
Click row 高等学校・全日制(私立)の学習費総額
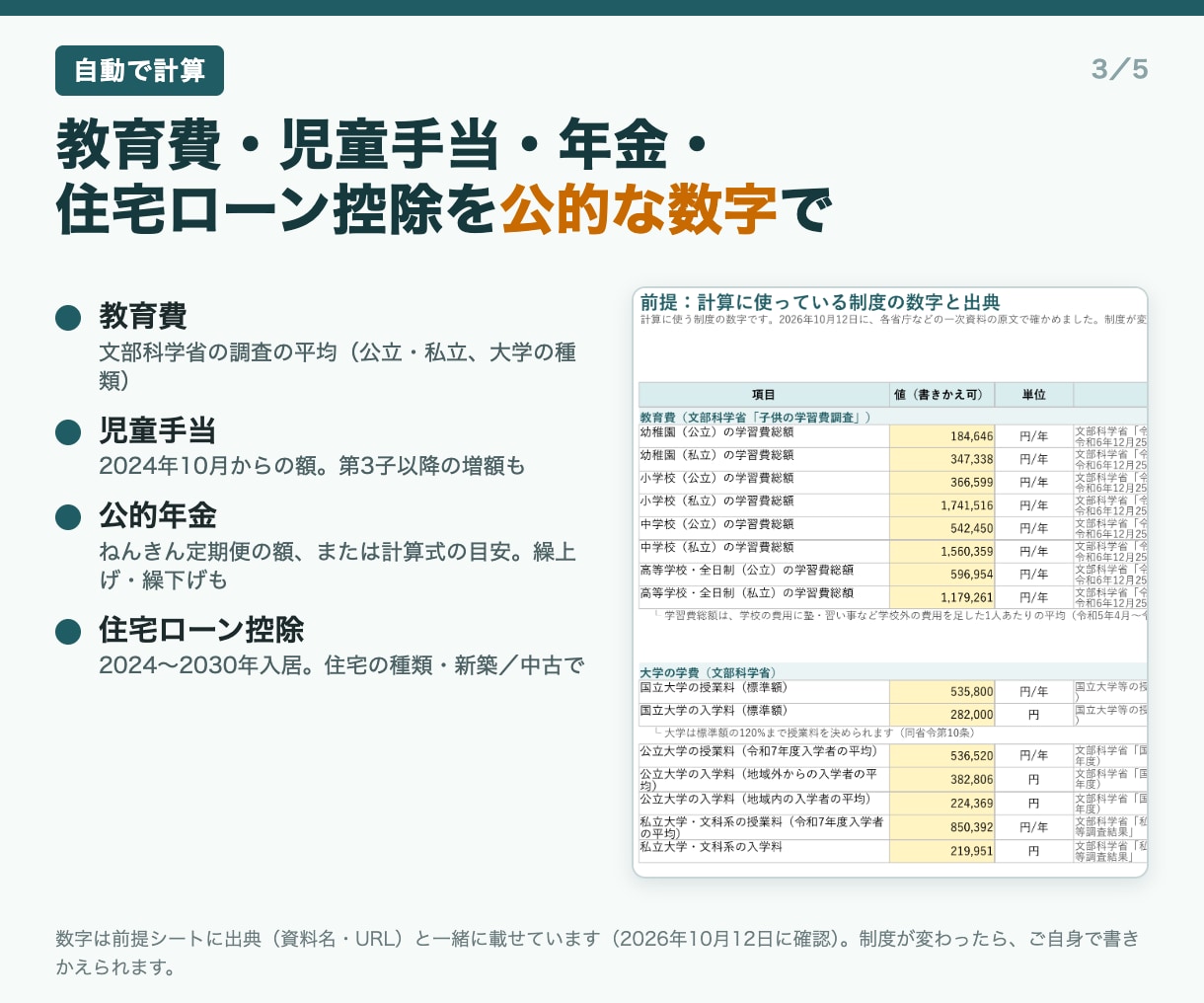(x=893, y=597)
